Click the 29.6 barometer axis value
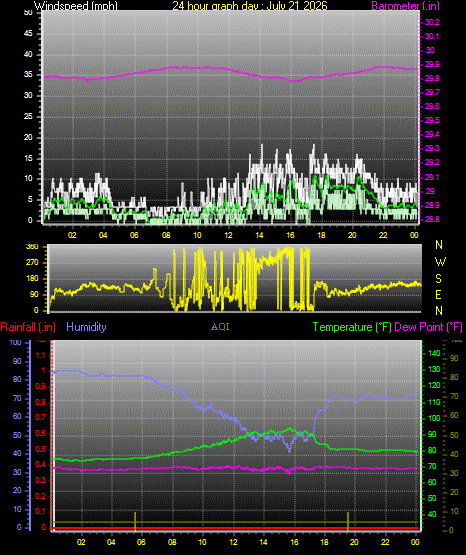 coord(432,106)
